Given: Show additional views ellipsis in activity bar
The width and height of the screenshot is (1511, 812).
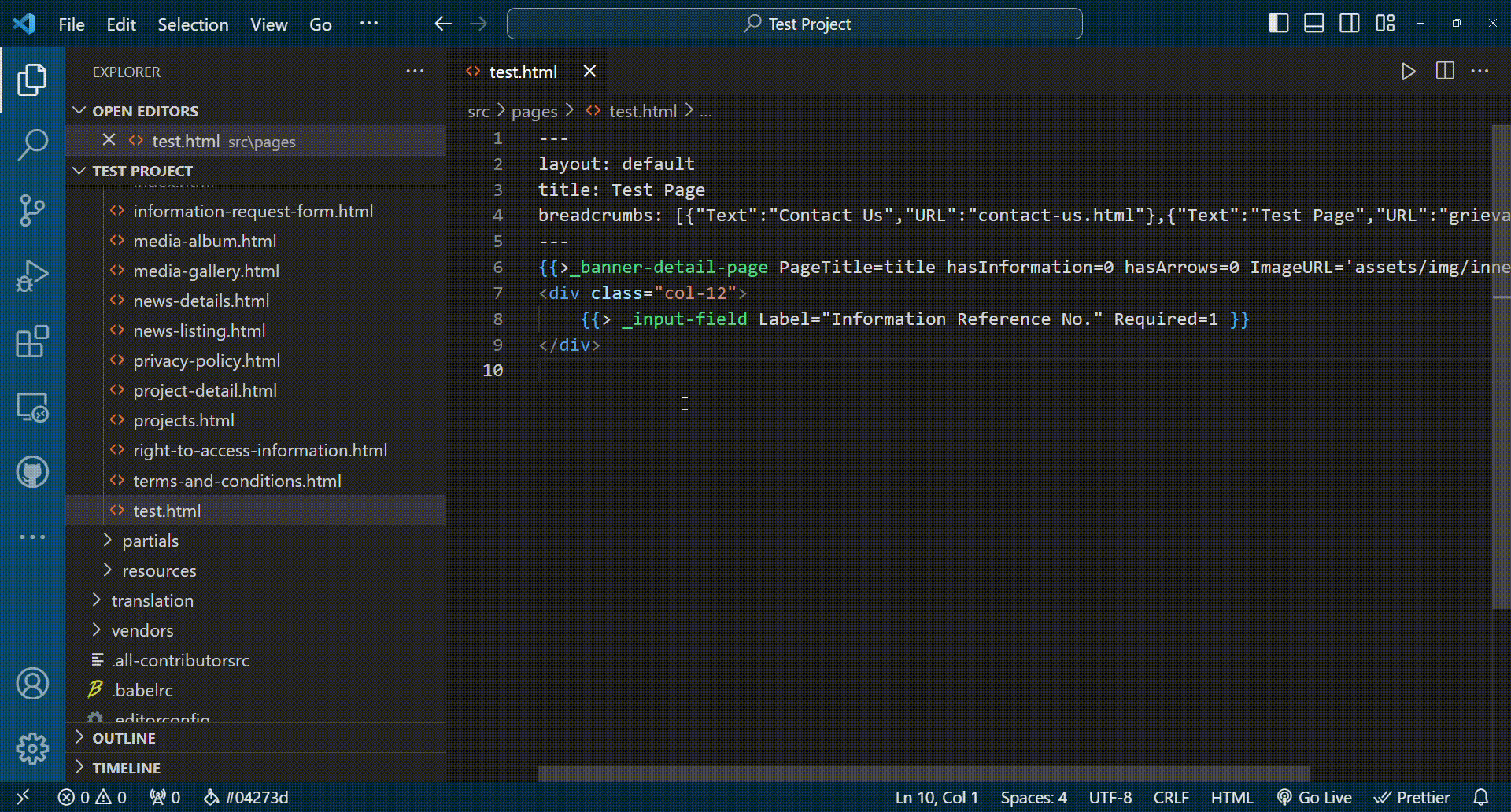Looking at the screenshot, I should click(32, 537).
